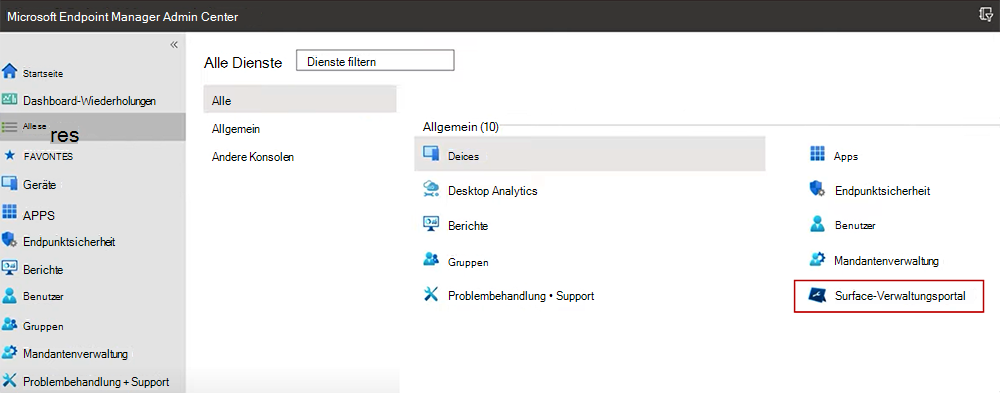This screenshot has height=393, width=1000.
Task: Focus the Dienste filtern input field
Action: pyautogui.click(x=375, y=61)
